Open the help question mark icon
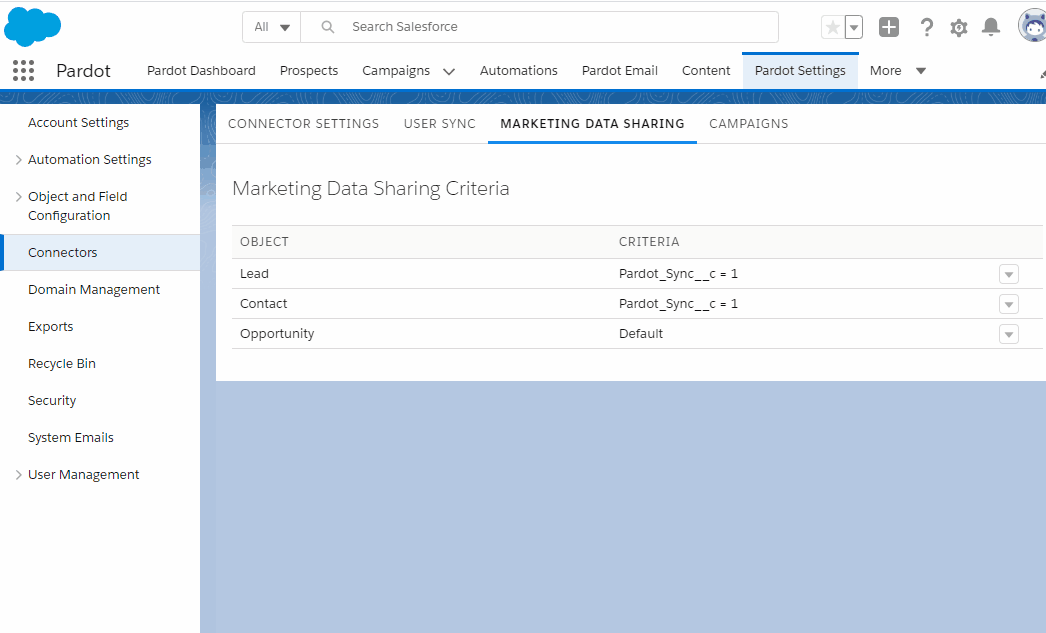The height and width of the screenshot is (633, 1046). 926,27
